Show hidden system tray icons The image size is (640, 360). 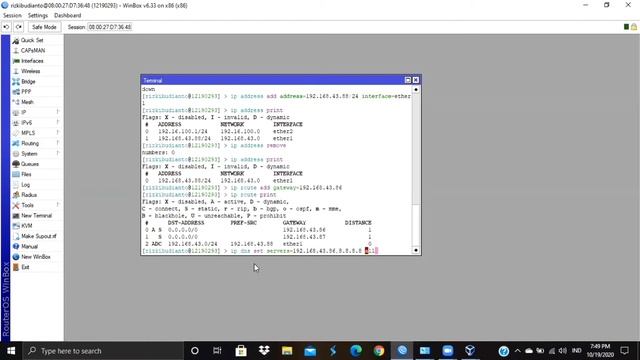coord(518,351)
